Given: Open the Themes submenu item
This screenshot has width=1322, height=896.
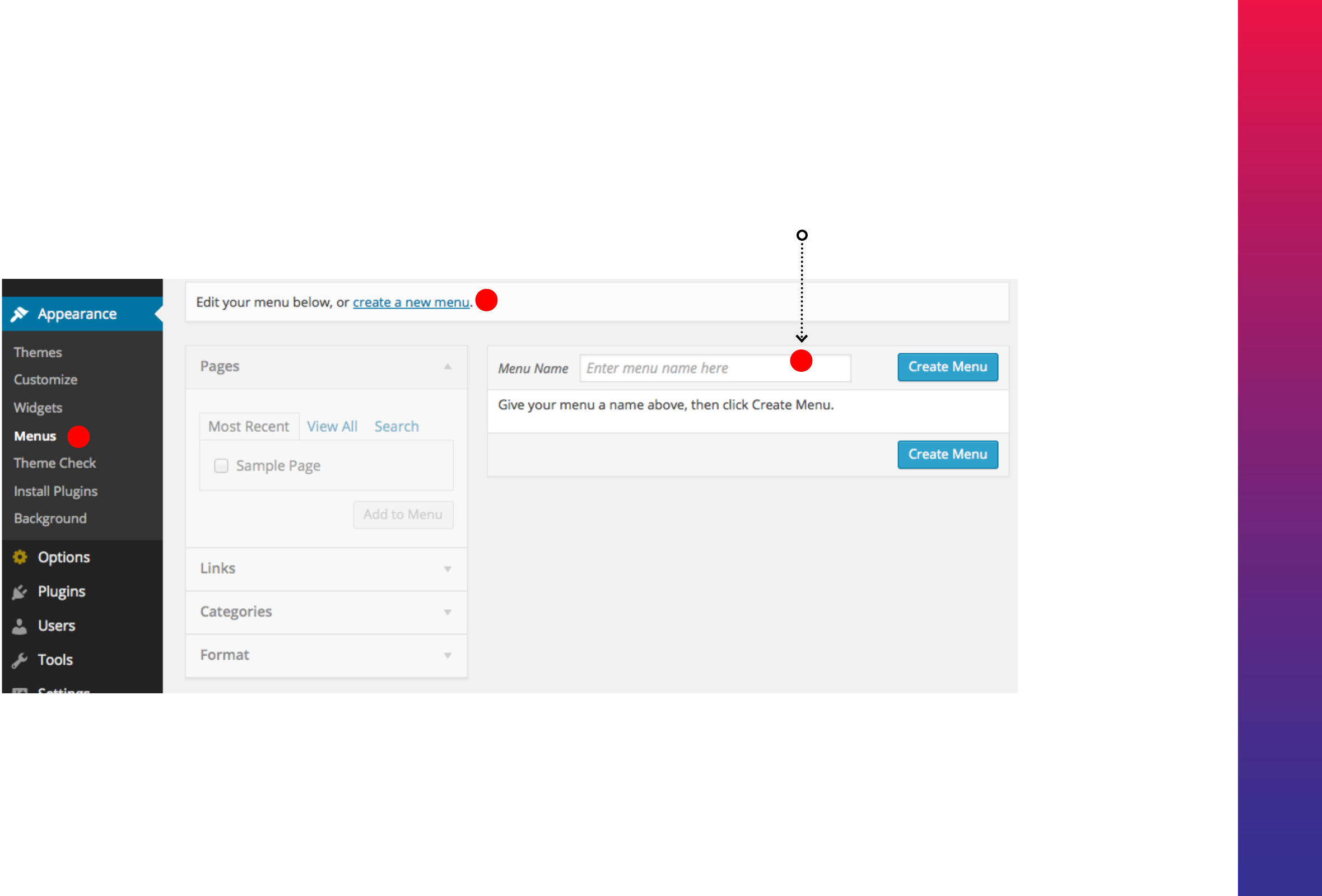Looking at the screenshot, I should (38, 352).
